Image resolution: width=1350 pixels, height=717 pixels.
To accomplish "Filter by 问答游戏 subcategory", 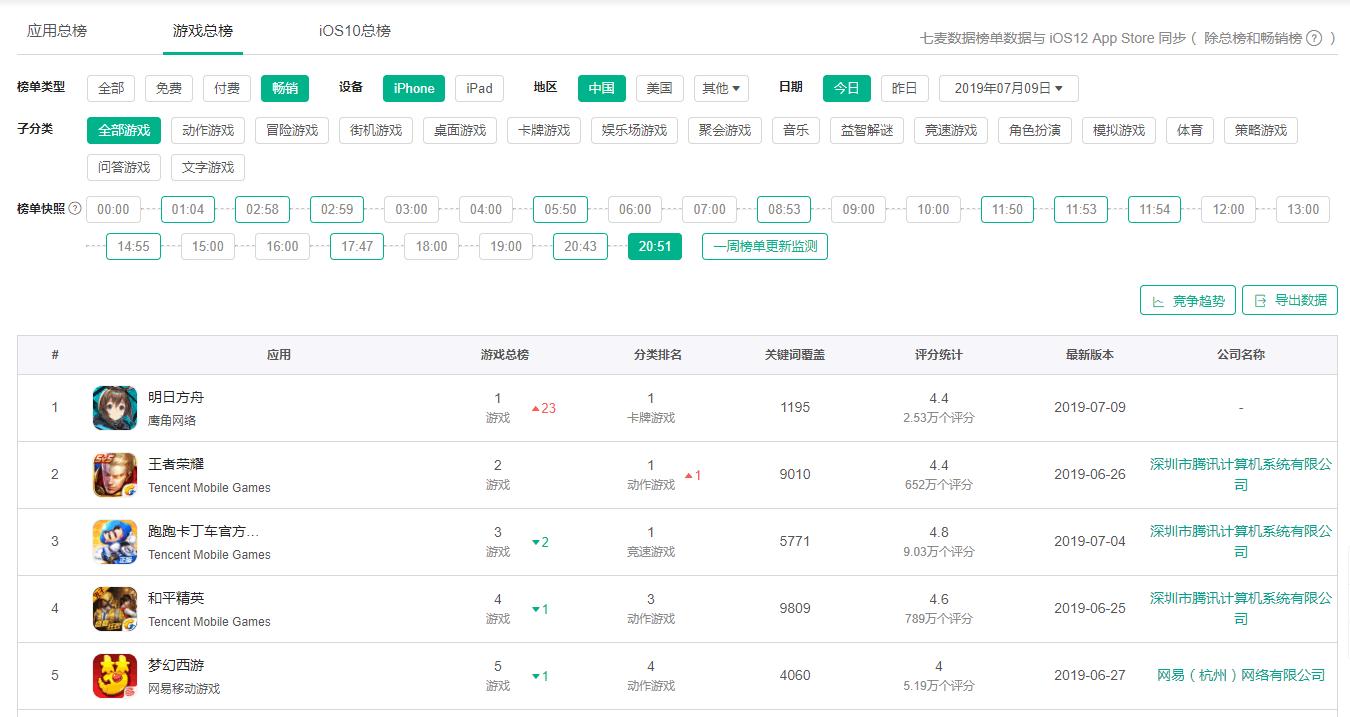I will point(124,167).
